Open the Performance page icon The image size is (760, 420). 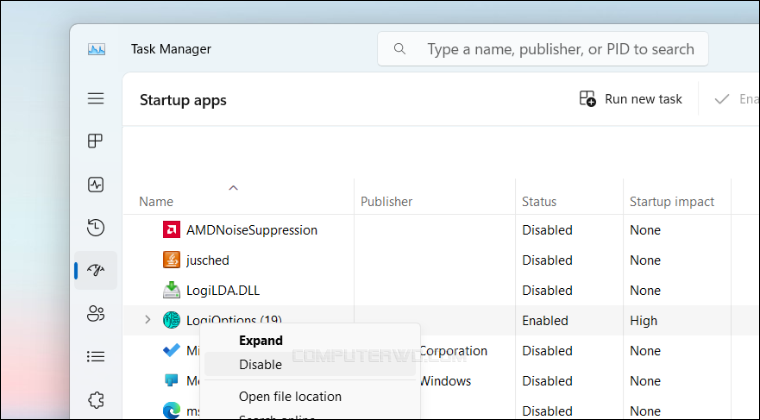tap(95, 185)
